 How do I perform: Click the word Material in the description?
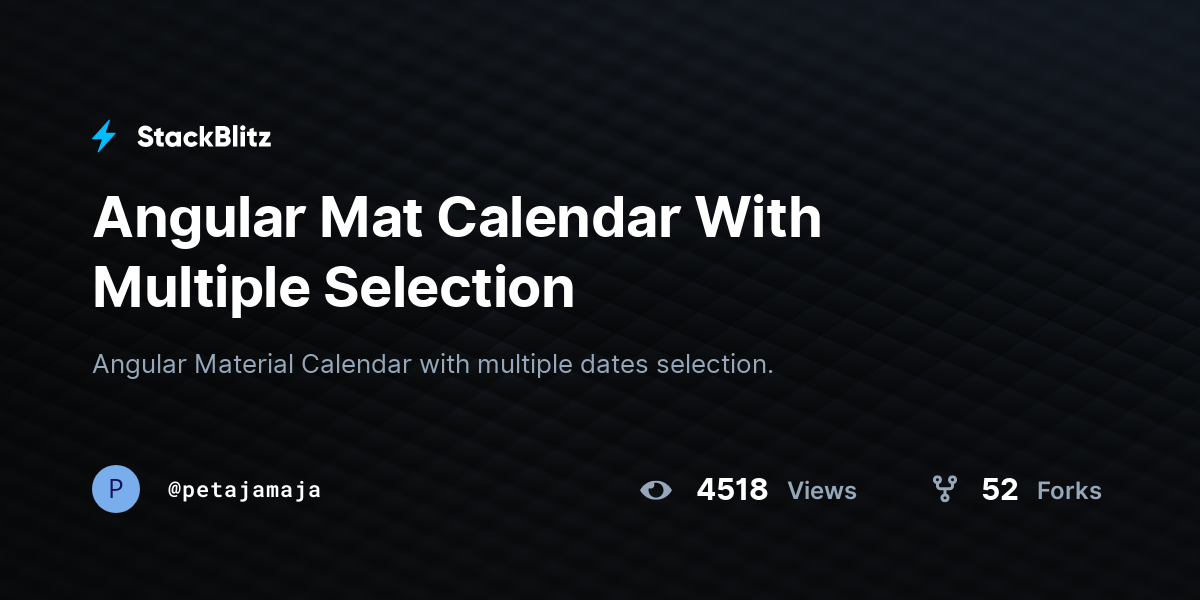pyautogui.click(x=244, y=364)
